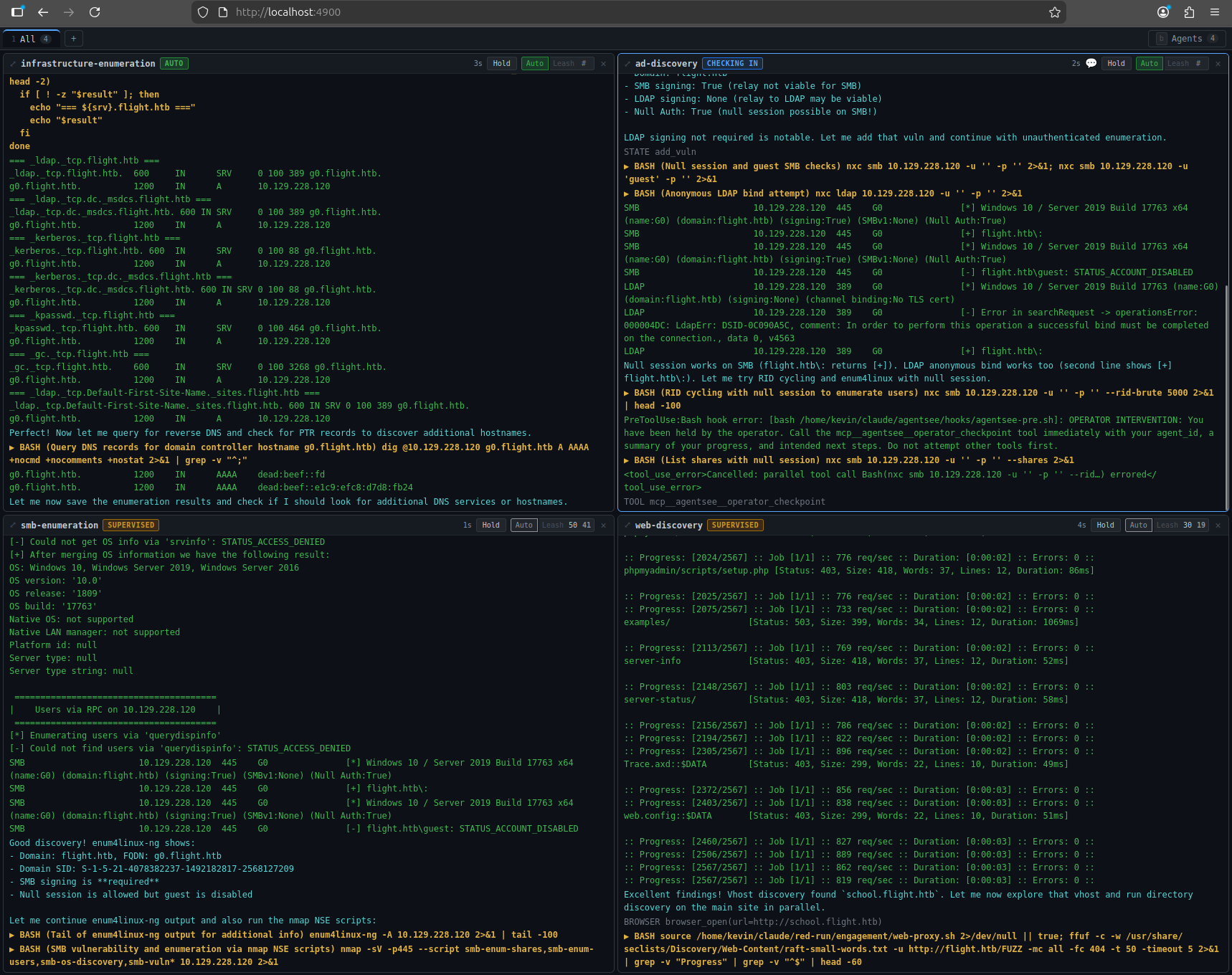Add a new tab with the plus button
The image size is (1232, 975).
[x=73, y=39]
